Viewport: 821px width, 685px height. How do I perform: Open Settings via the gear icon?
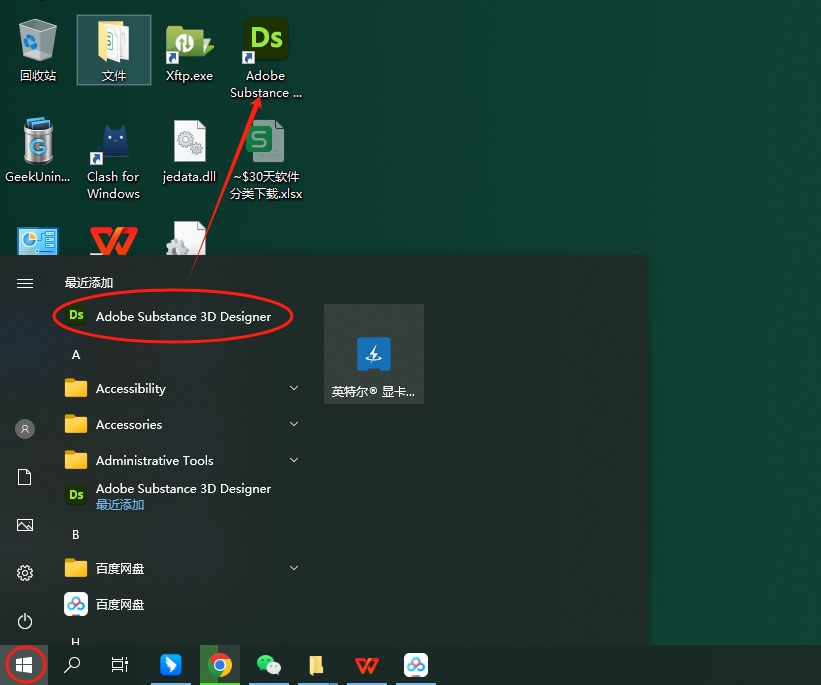pos(25,573)
